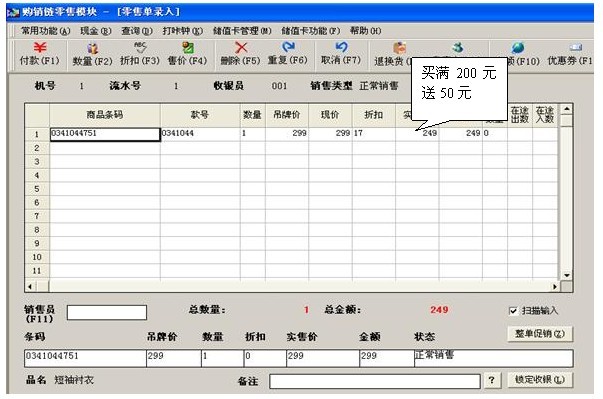Cancel with the 取消 (F7) icon
Image resolution: width=603 pixels, height=399 pixels.
point(341,54)
